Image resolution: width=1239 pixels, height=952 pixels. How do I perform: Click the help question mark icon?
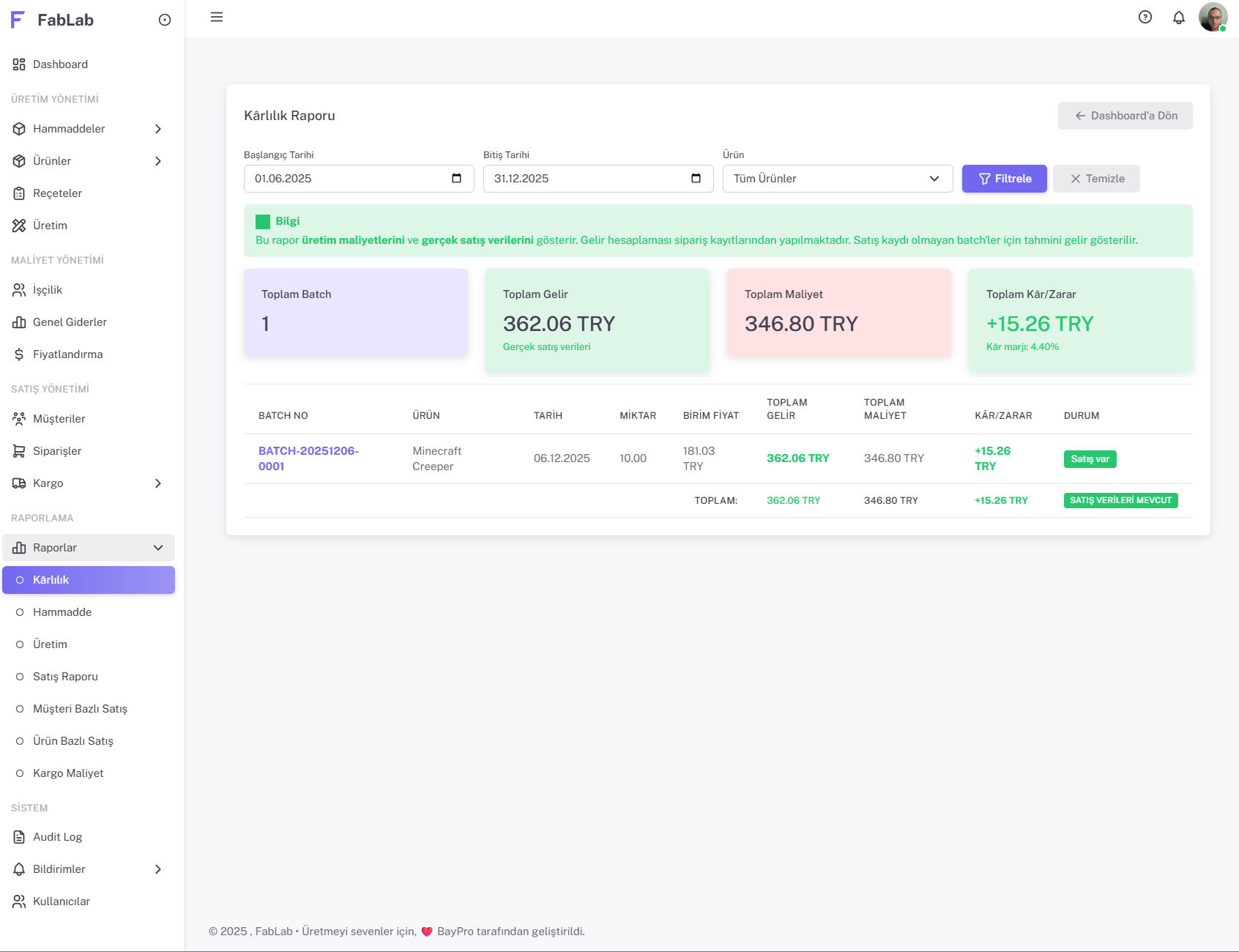(x=1145, y=18)
